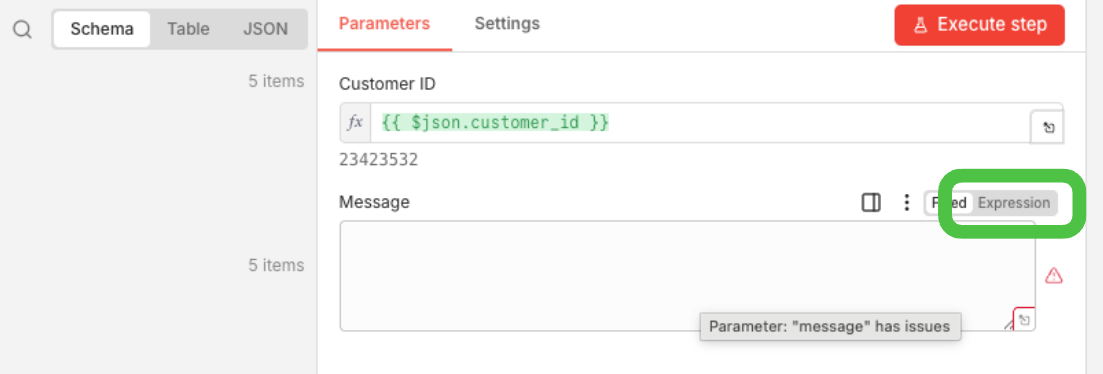Click the Customer ID label
Viewport: 1103px width, 374px height.
(x=388, y=84)
